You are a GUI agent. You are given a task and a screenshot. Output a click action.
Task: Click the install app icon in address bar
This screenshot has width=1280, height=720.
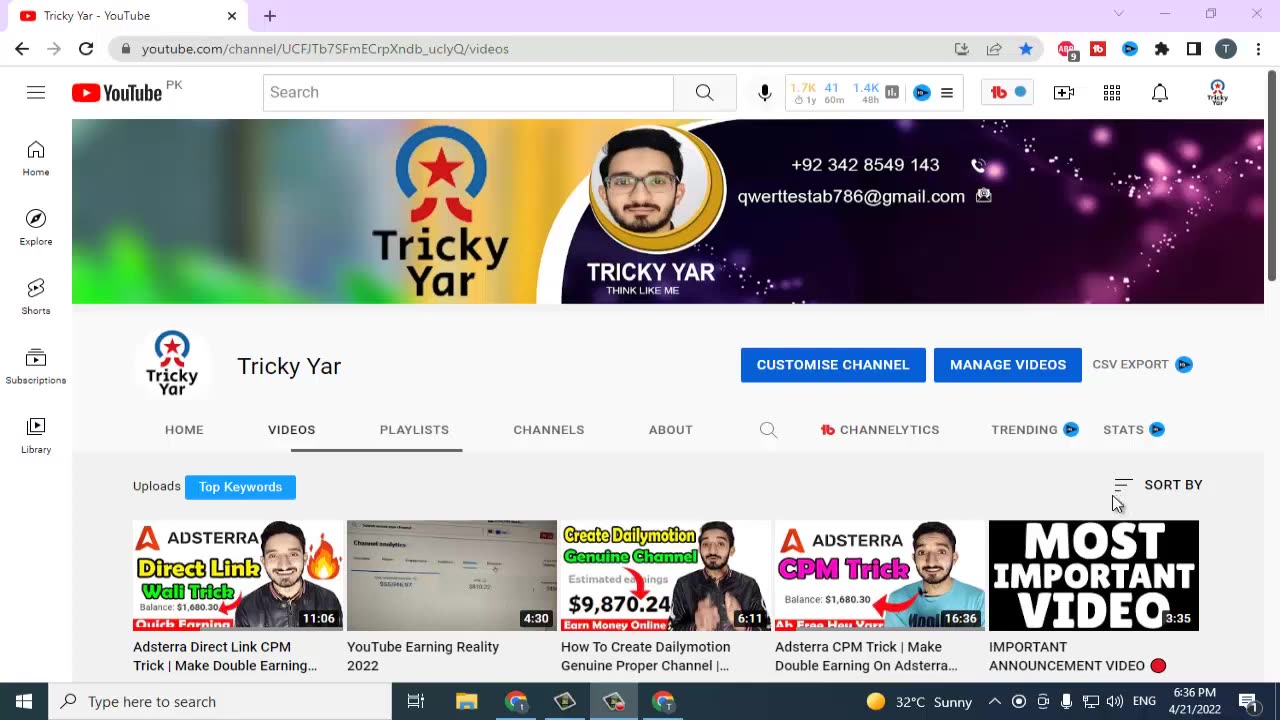[962, 49]
